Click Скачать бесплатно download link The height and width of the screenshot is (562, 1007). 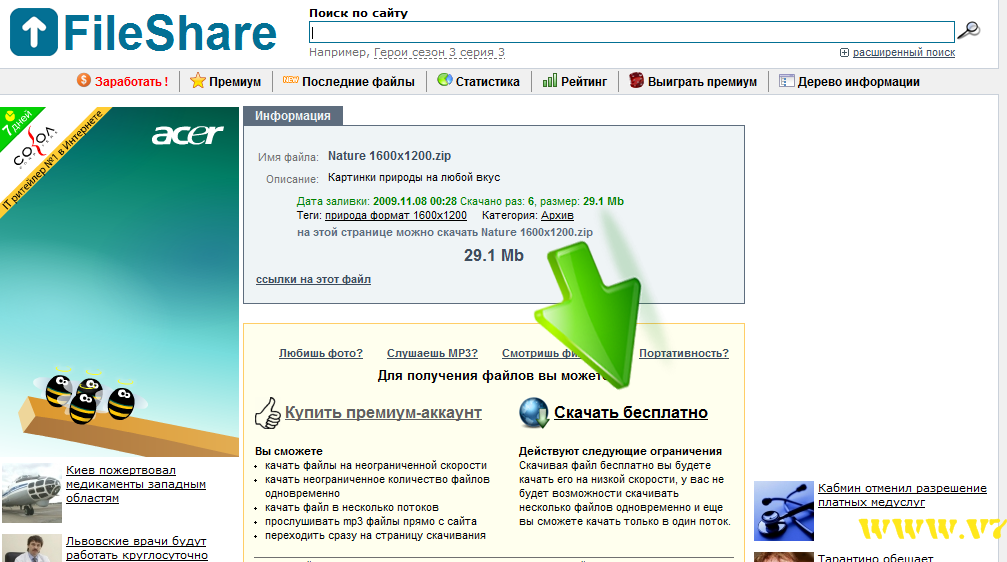(x=631, y=413)
